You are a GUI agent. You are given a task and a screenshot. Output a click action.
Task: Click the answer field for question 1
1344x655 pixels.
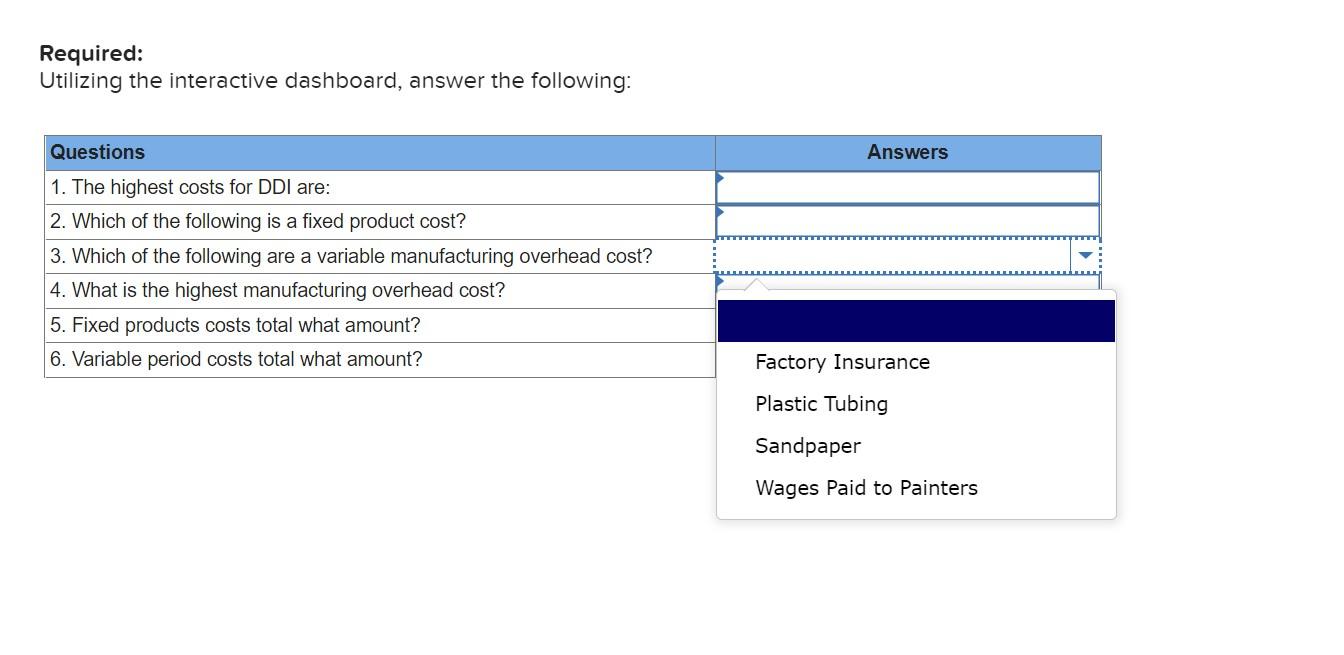point(905,186)
